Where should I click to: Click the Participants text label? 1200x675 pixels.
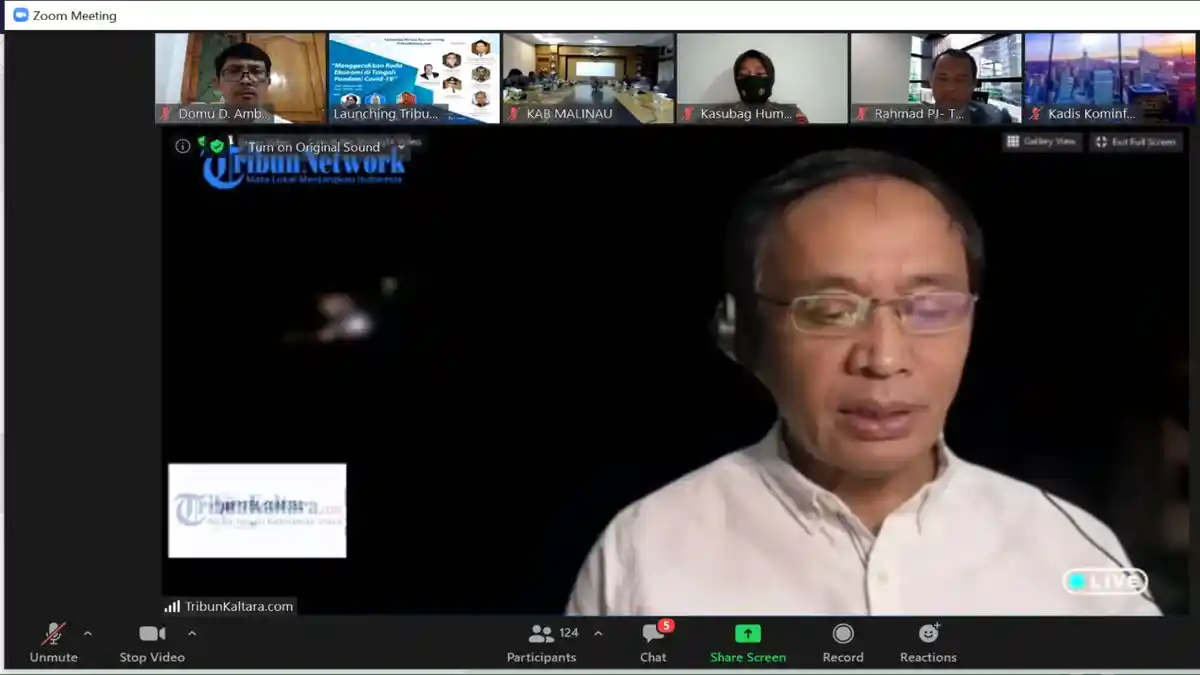[541, 657]
